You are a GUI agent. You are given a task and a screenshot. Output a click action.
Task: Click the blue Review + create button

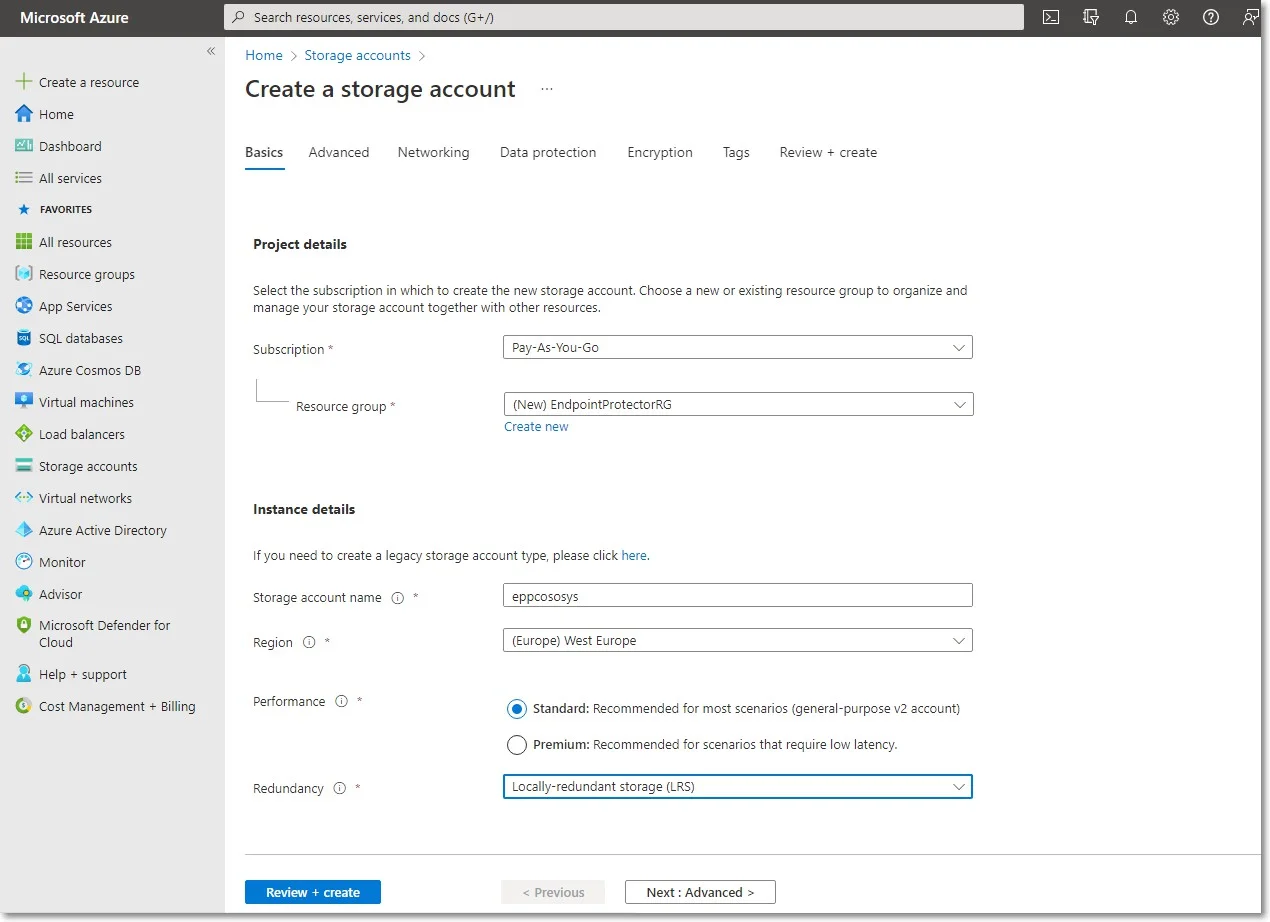coord(313,892)
